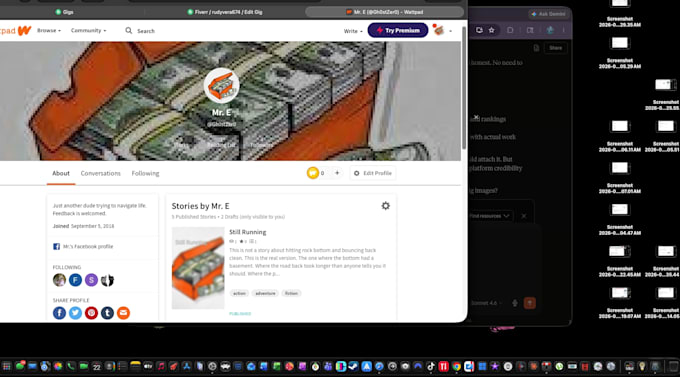Click the adventure tag on Still Running
Image resolution: width=680 pixels, height=377 pixels.
pyautogui.click(x=265, y=293)
